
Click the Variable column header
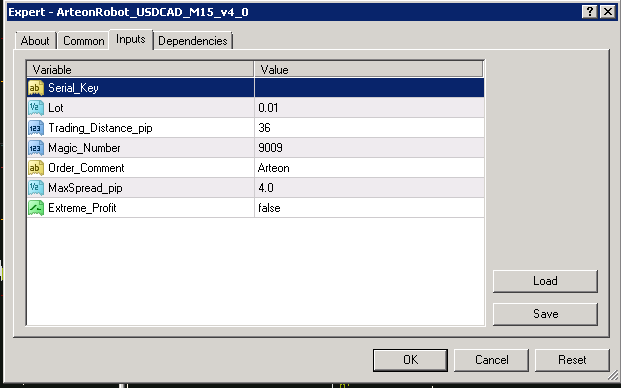pos(140,70)
